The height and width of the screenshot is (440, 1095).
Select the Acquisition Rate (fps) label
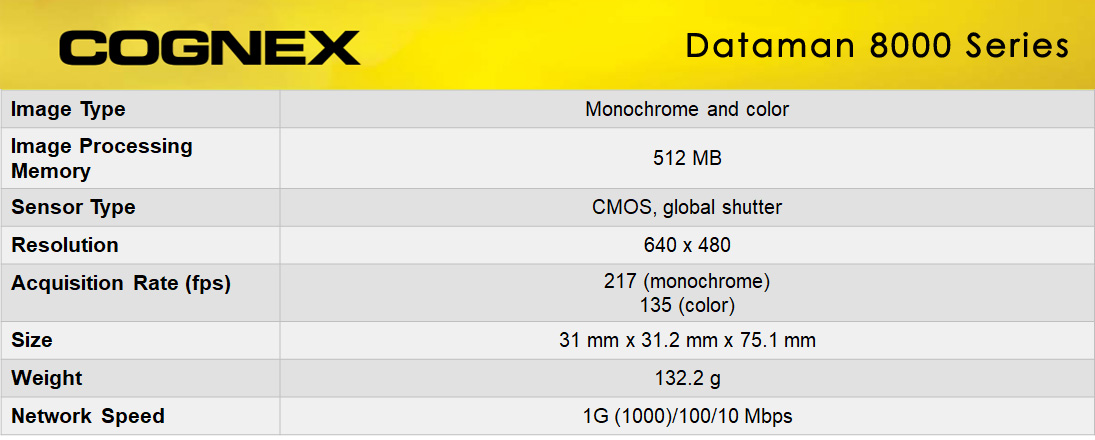point(121,284)
